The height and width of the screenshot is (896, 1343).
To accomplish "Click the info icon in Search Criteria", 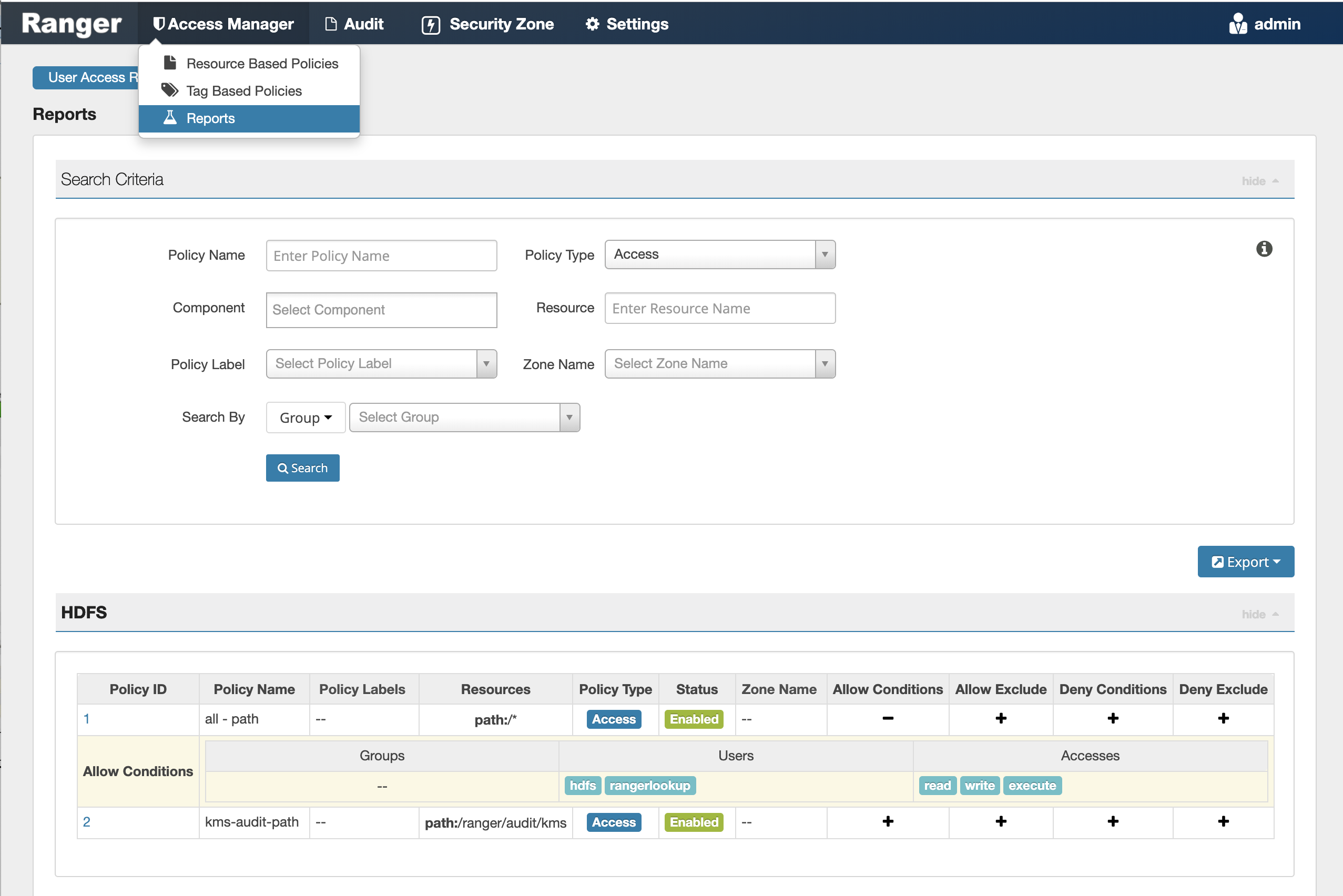I will pos(1264,249).
